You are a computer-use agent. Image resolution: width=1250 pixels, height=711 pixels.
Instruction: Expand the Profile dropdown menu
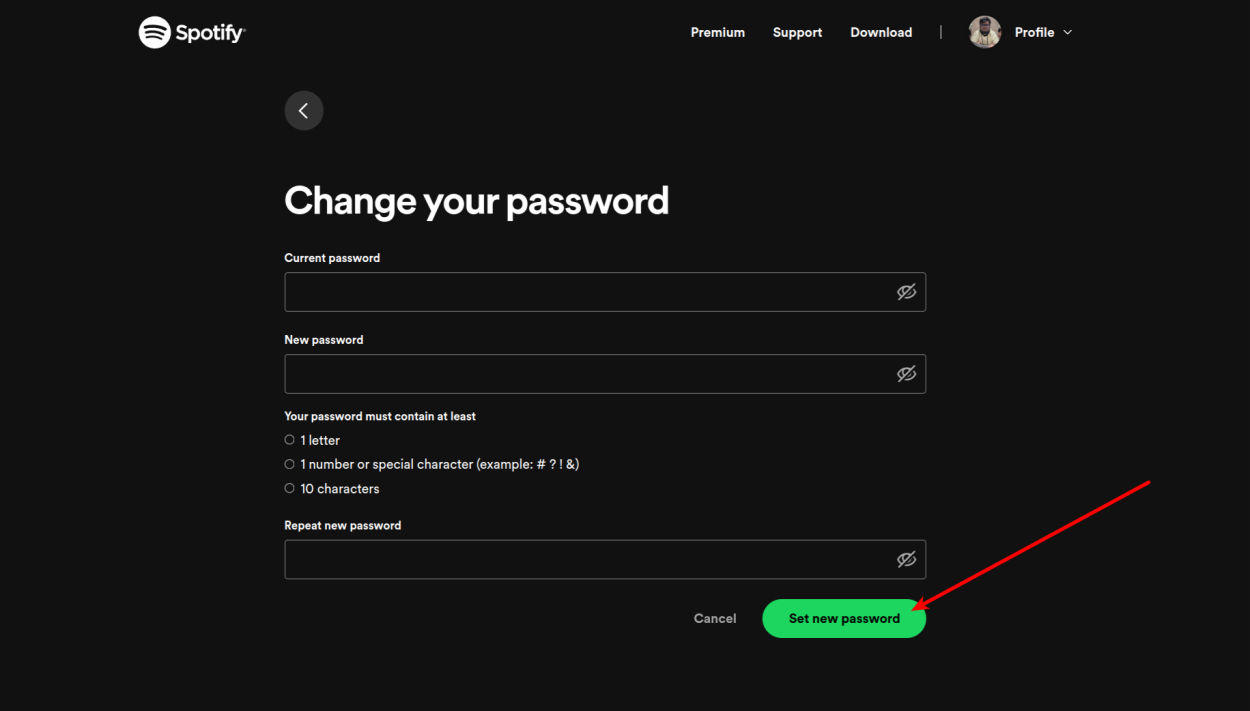1067,32
